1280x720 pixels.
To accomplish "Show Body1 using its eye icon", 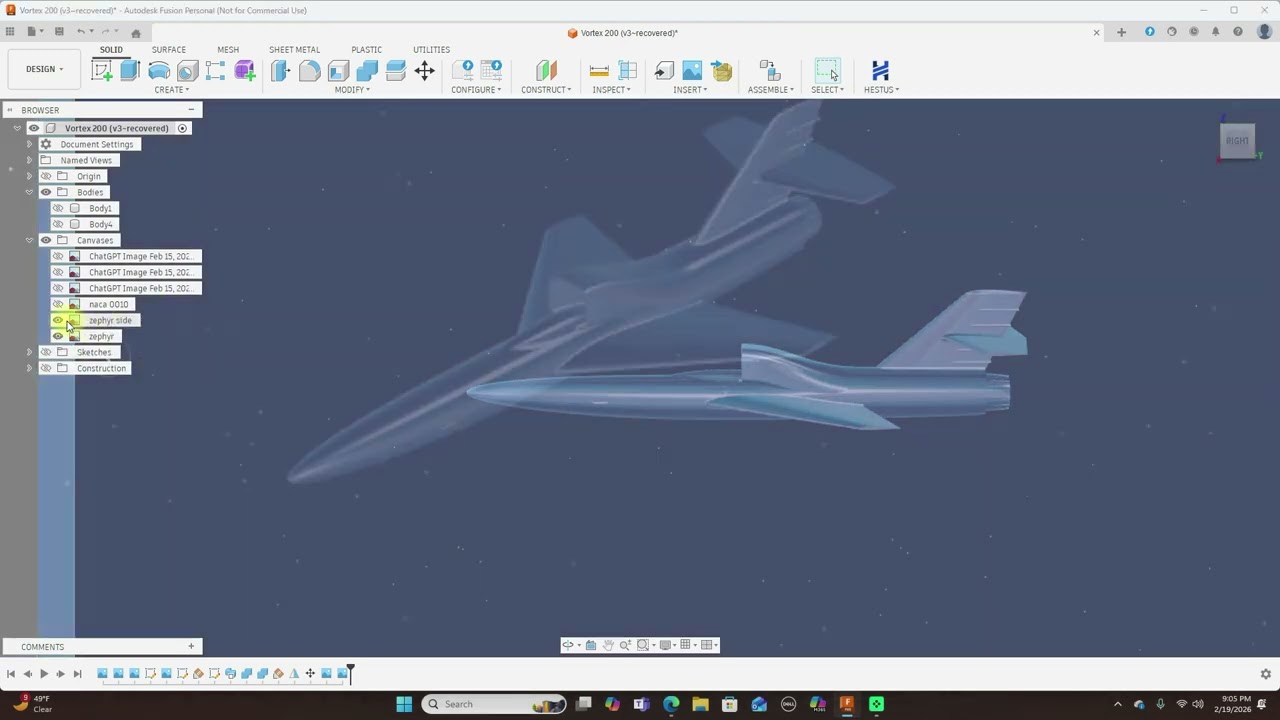I will pos(58,208).
